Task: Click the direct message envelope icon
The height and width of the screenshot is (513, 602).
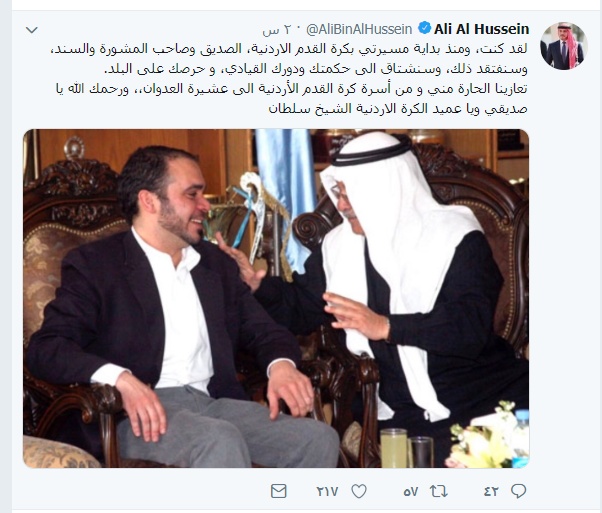Action: tap(279, 491)
